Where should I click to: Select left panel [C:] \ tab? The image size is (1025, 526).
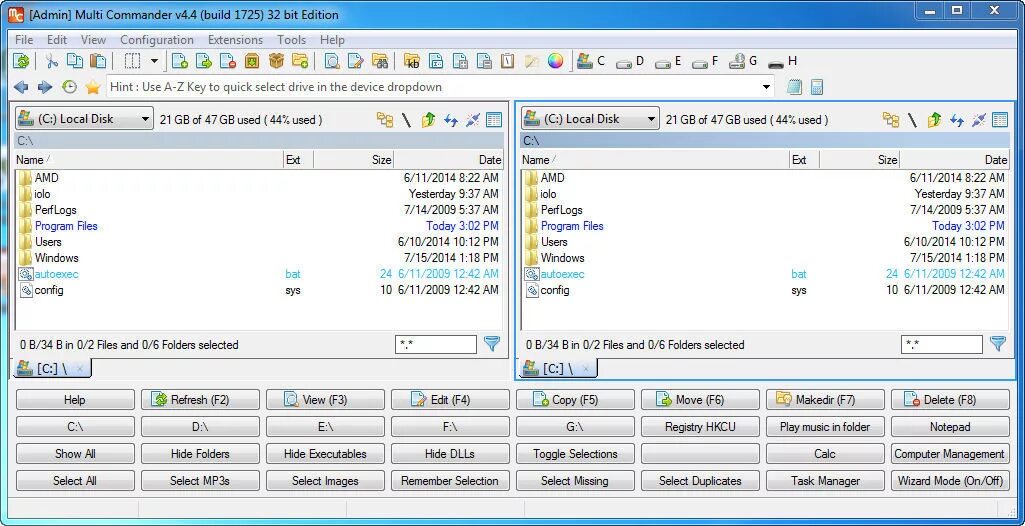pyautogui.click(x=52, y=369)
